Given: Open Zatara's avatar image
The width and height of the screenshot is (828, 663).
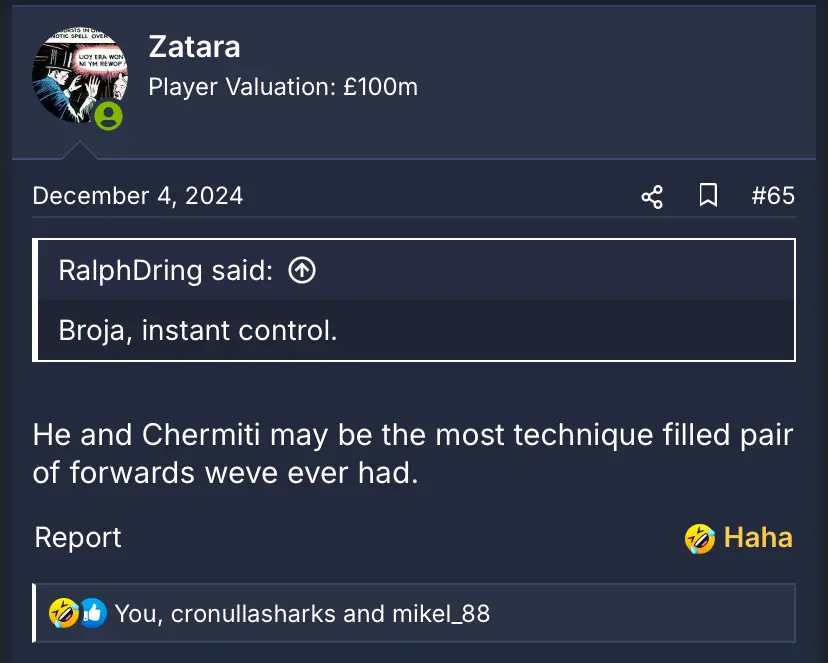Looking at the screenshot, I should pyautogui.click(x=80, y=78).
